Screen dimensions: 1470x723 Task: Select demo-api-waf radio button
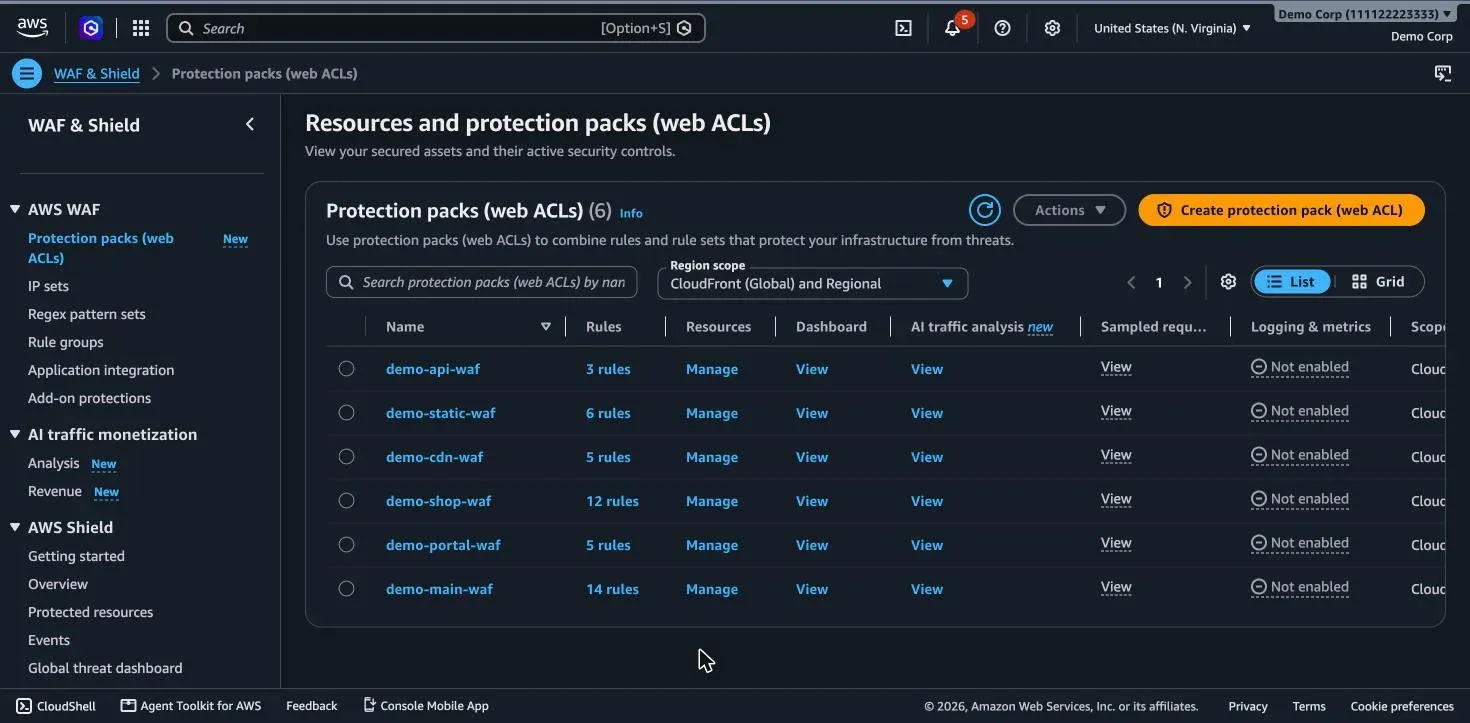[346, 368]
